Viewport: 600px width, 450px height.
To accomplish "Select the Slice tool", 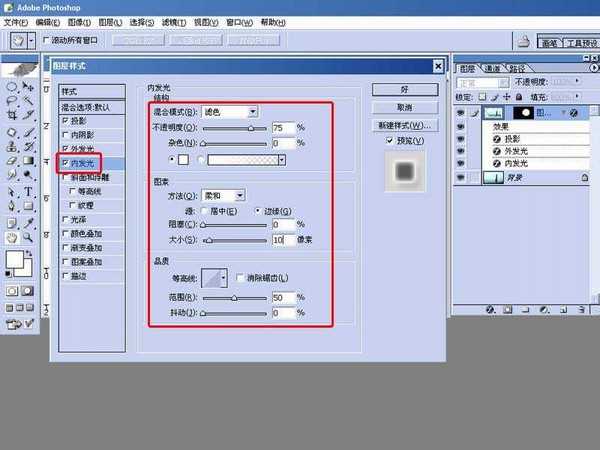I will [28, 115].
